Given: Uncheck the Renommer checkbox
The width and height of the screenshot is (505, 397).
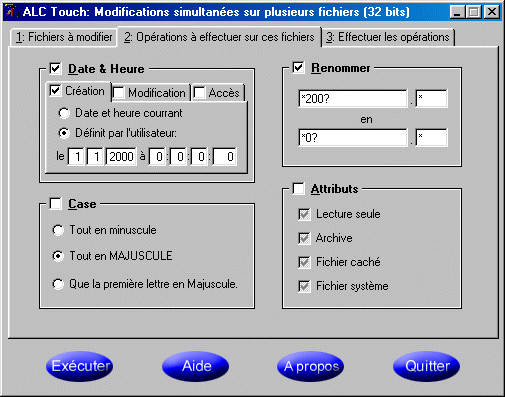Looking at the screenshot, I should (x=298, y=68).
